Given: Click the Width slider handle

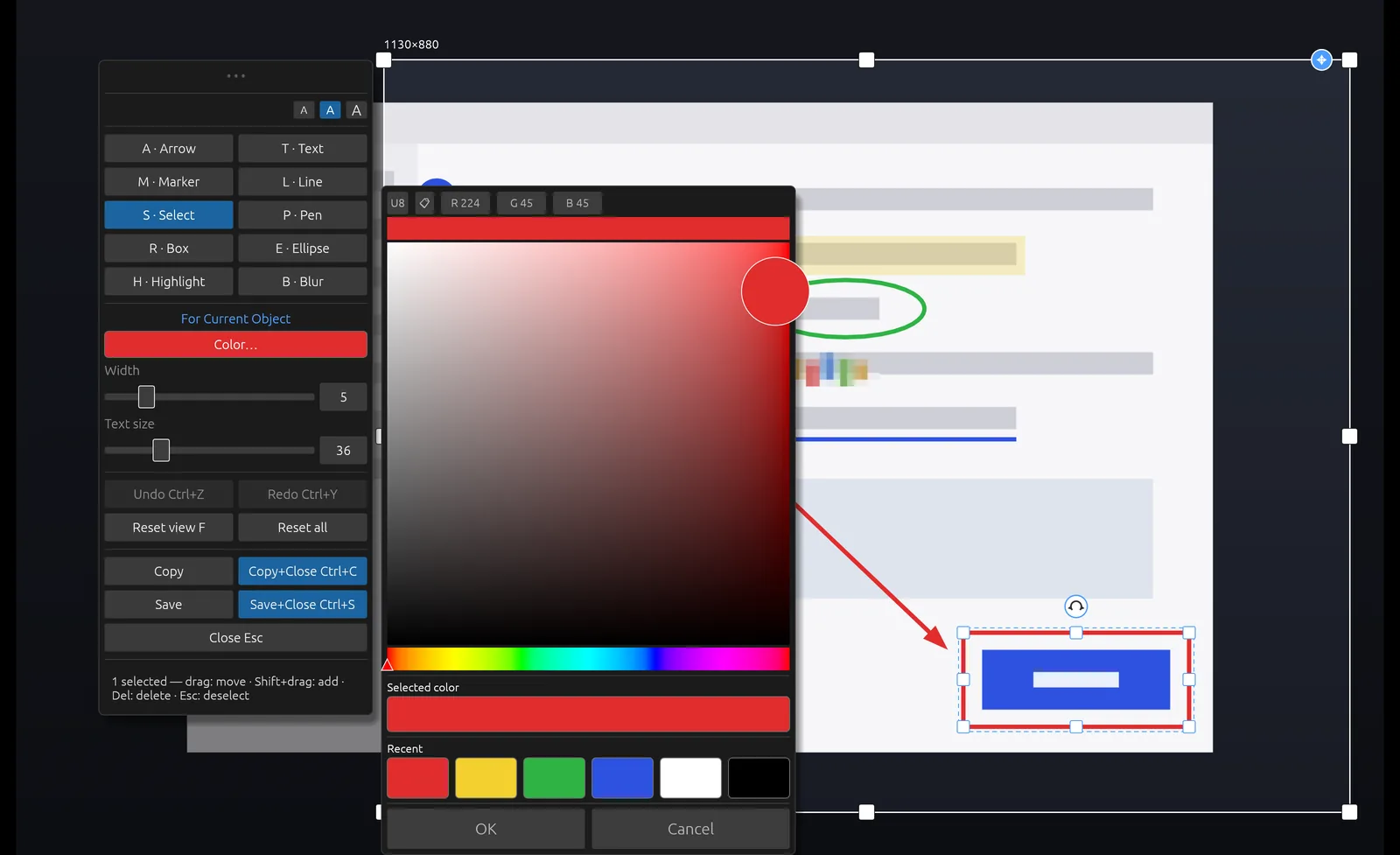Looking at the screenshot, I should pos(147,397).
